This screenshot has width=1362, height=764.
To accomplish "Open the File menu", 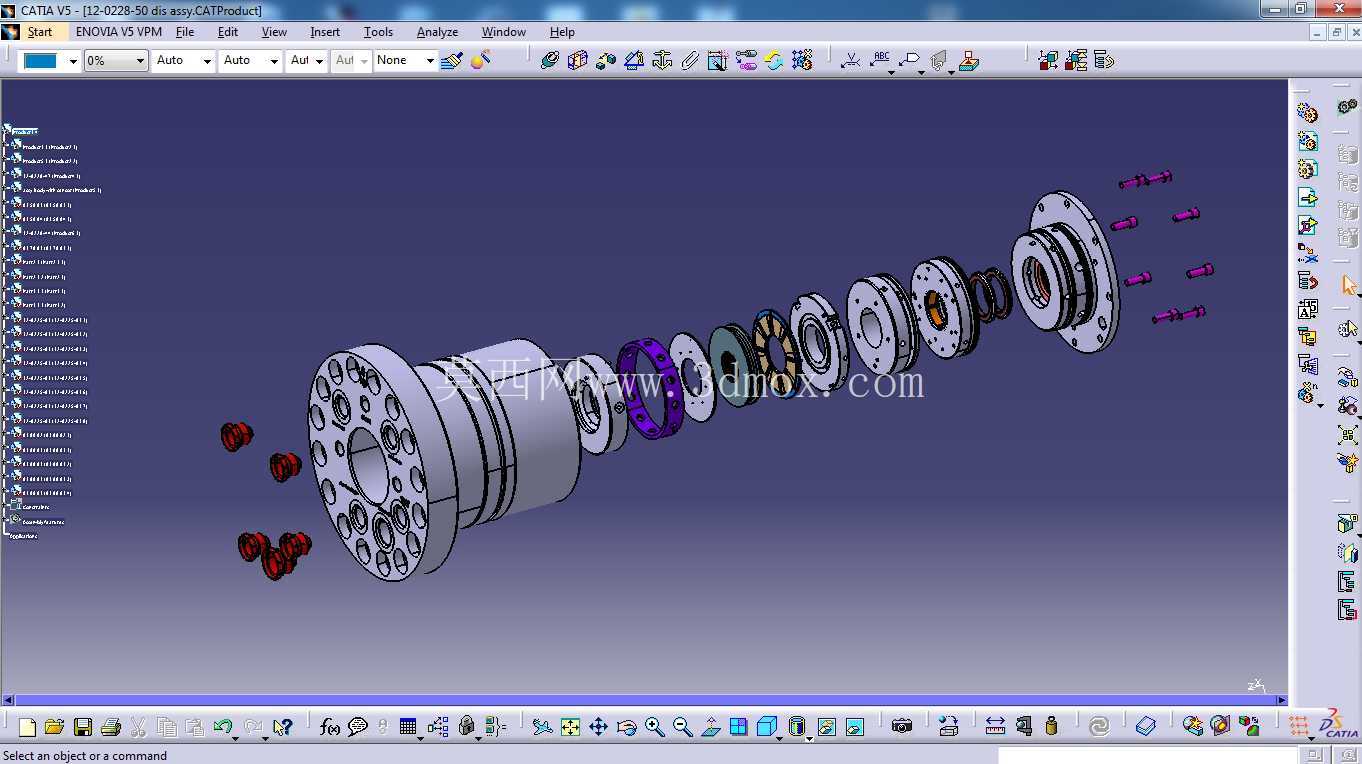I will click(185, 32).
